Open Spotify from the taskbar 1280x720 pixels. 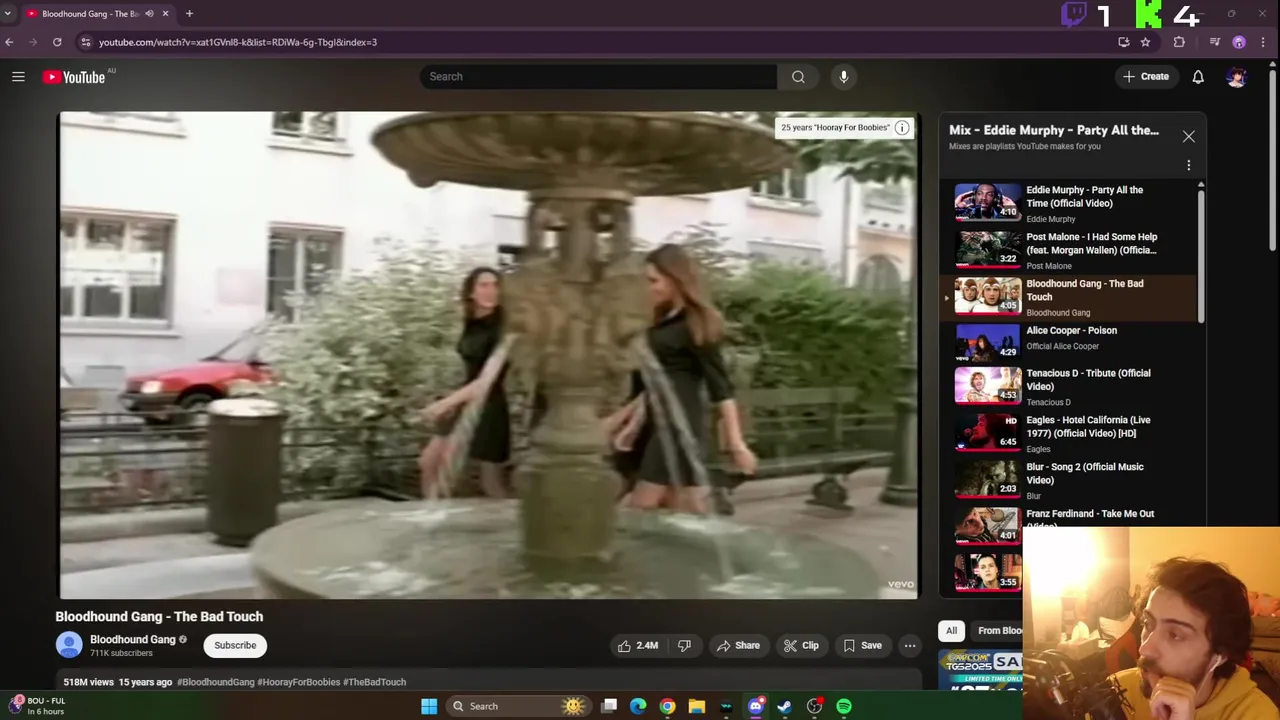[844, 706]
